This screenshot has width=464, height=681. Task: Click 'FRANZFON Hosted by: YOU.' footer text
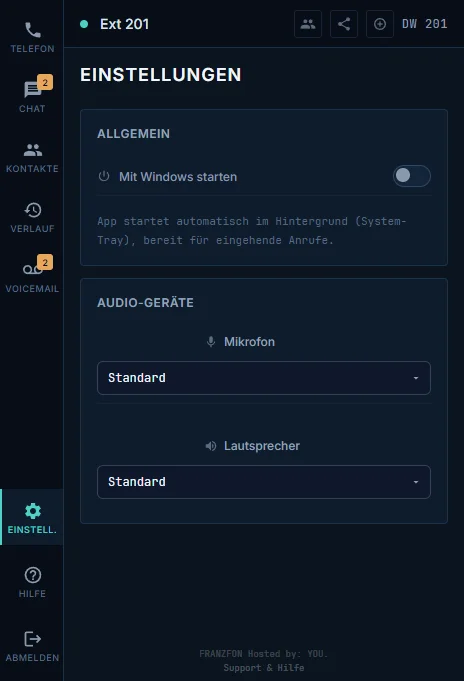tap(264, 654)
